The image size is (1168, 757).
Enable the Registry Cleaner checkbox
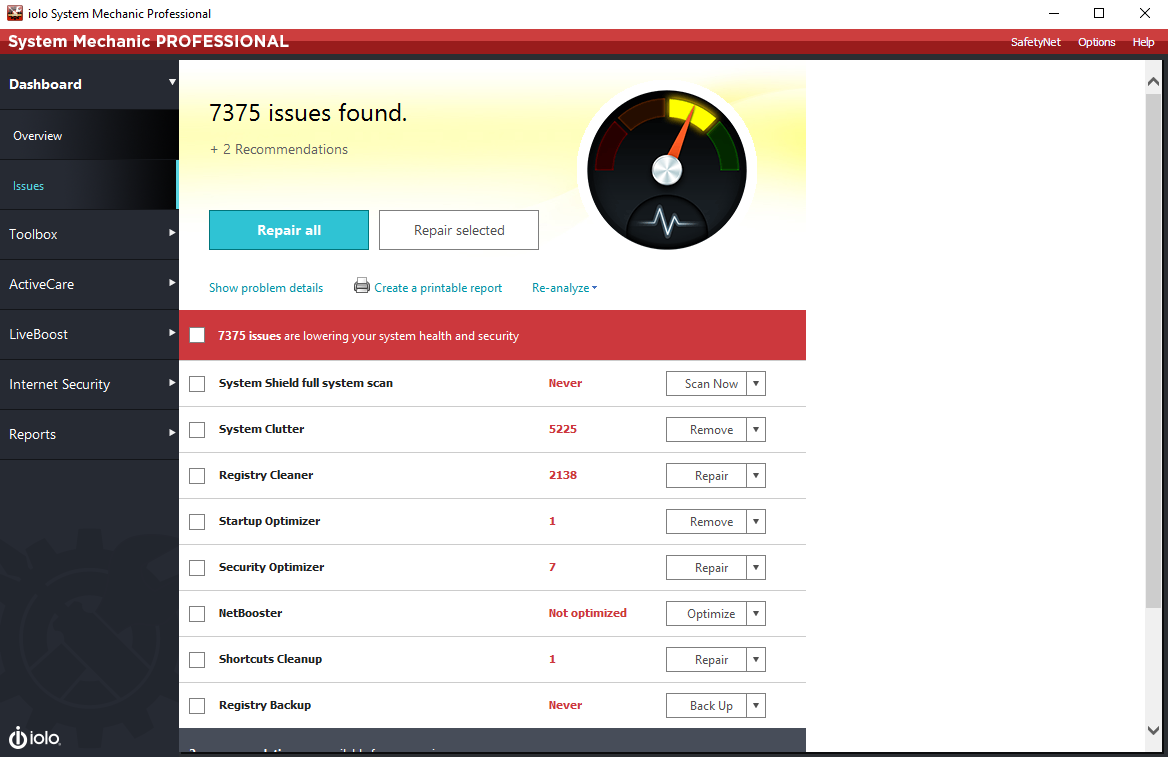click(197, 476)
